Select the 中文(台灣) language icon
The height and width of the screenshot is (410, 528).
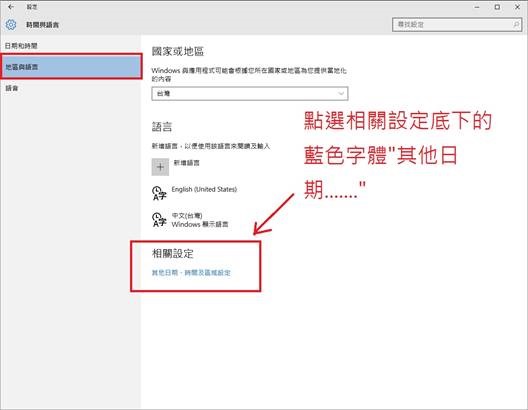159,219
